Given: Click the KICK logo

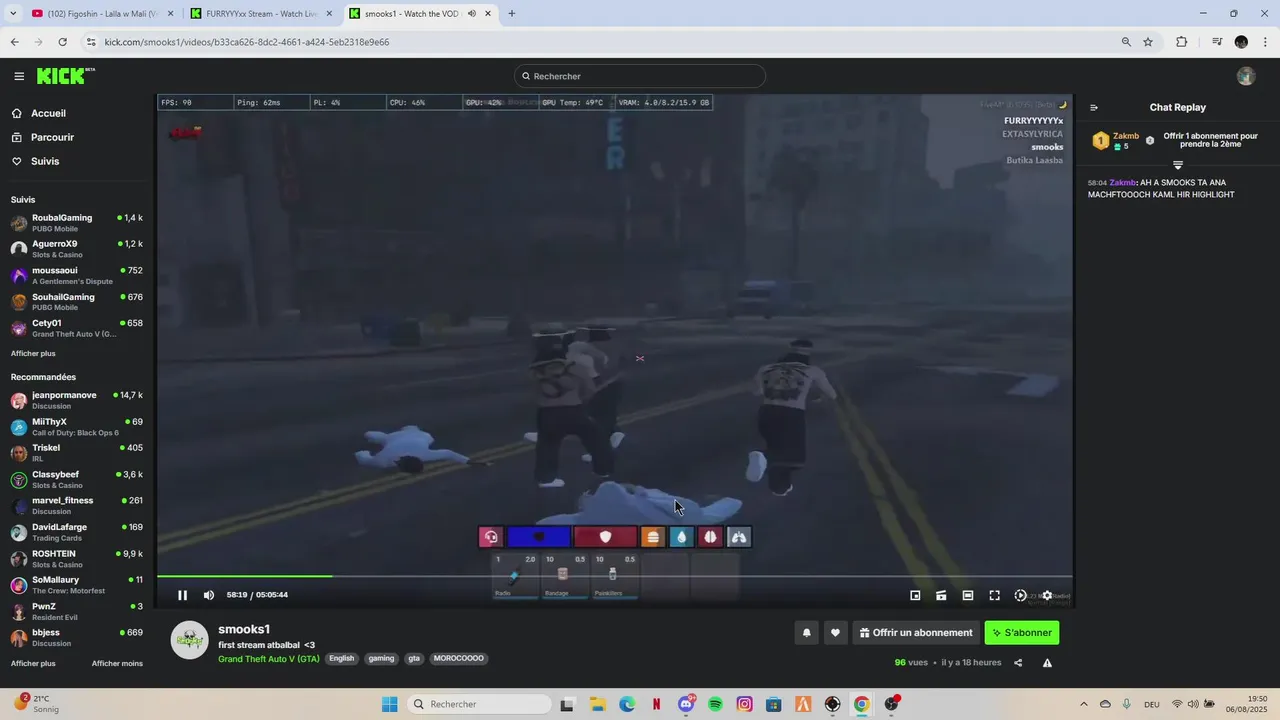Looking at the screenshot, I should point(65,76).
